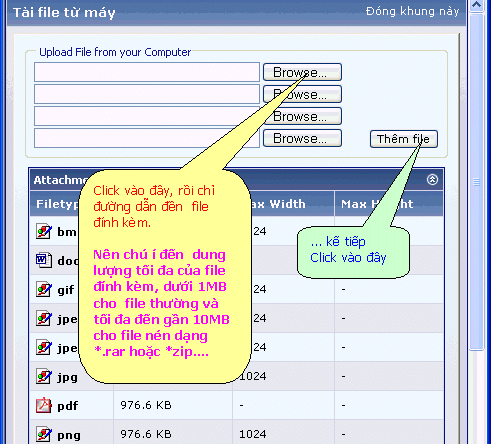Click the pdf filetype label
This screenshot has height=444, width=491.
68,406
